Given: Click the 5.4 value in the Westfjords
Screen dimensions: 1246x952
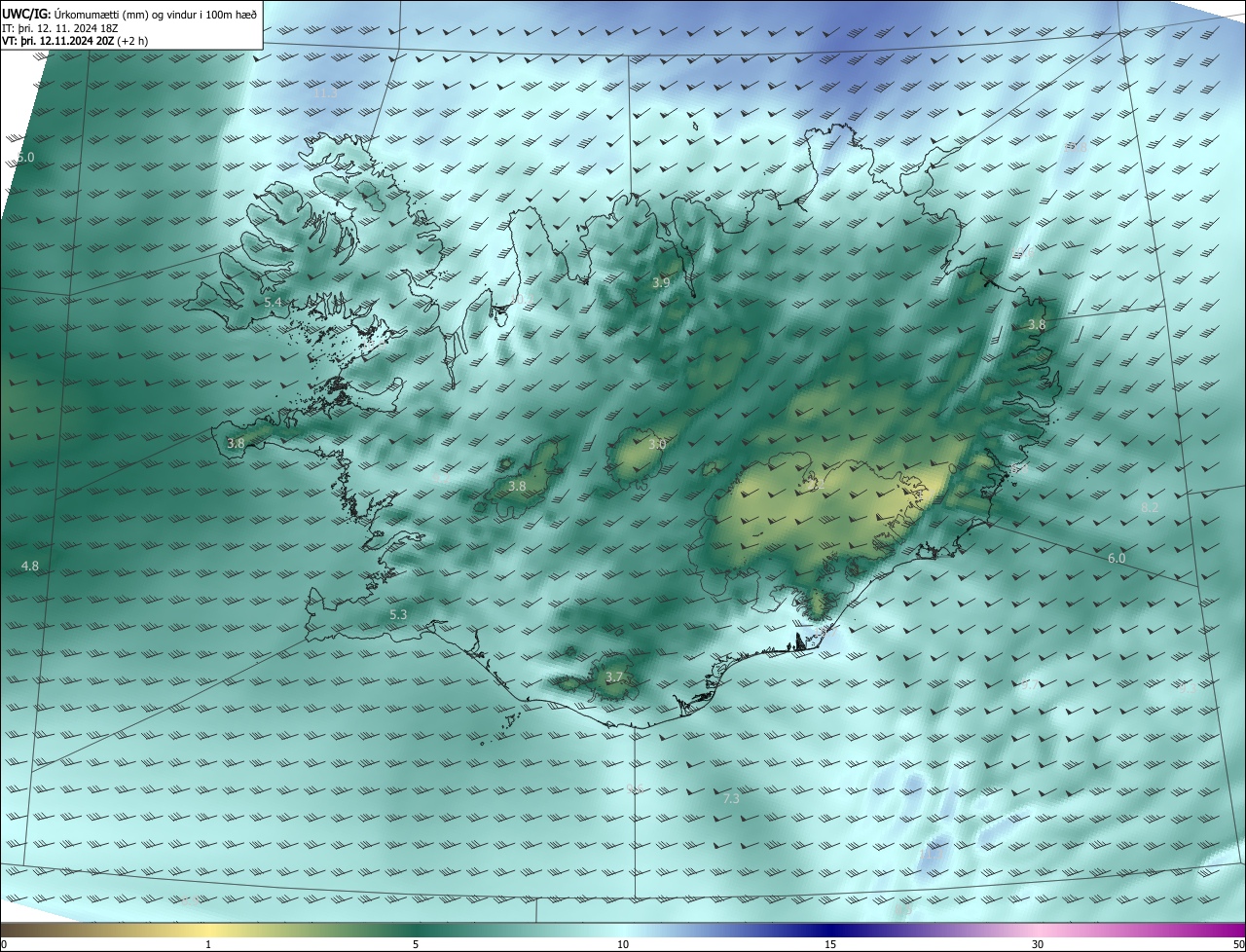Looking at the screenshot, I should click(x=274, y=303).
